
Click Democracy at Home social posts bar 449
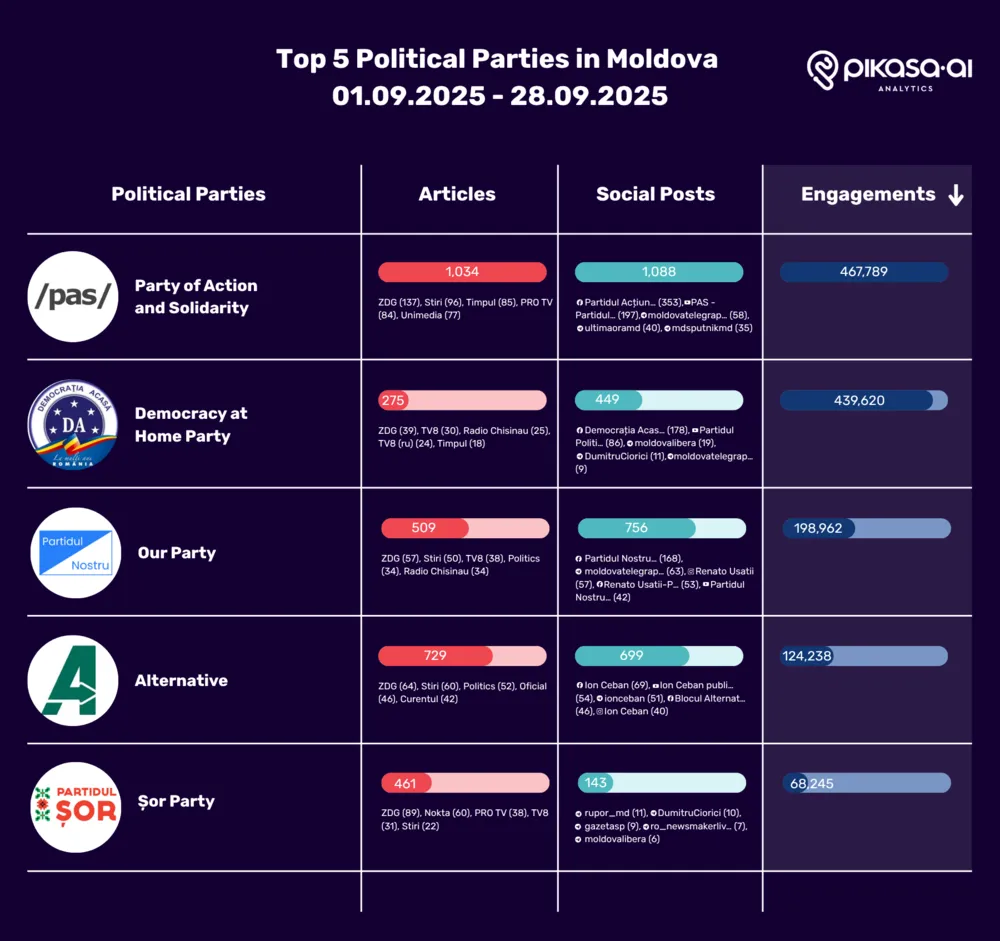tap(659, 400)
